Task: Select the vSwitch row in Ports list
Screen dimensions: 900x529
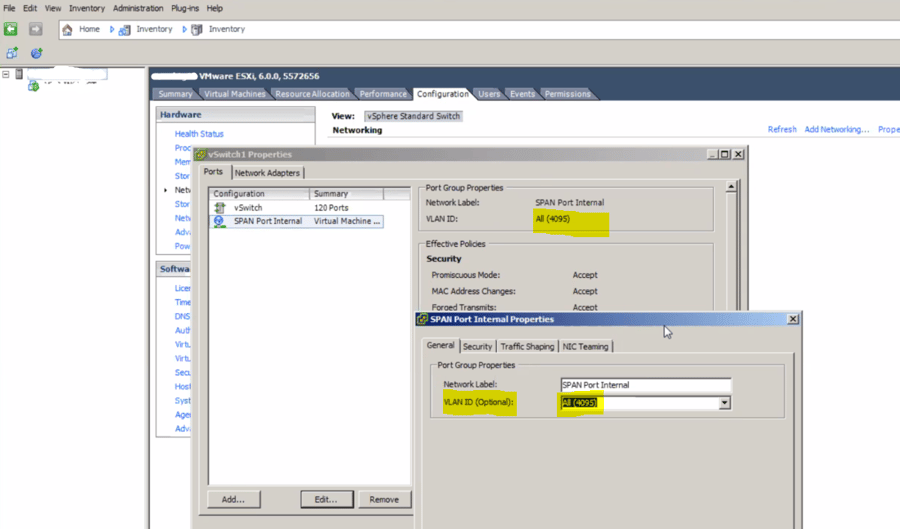Action: (x=296, y=208)
